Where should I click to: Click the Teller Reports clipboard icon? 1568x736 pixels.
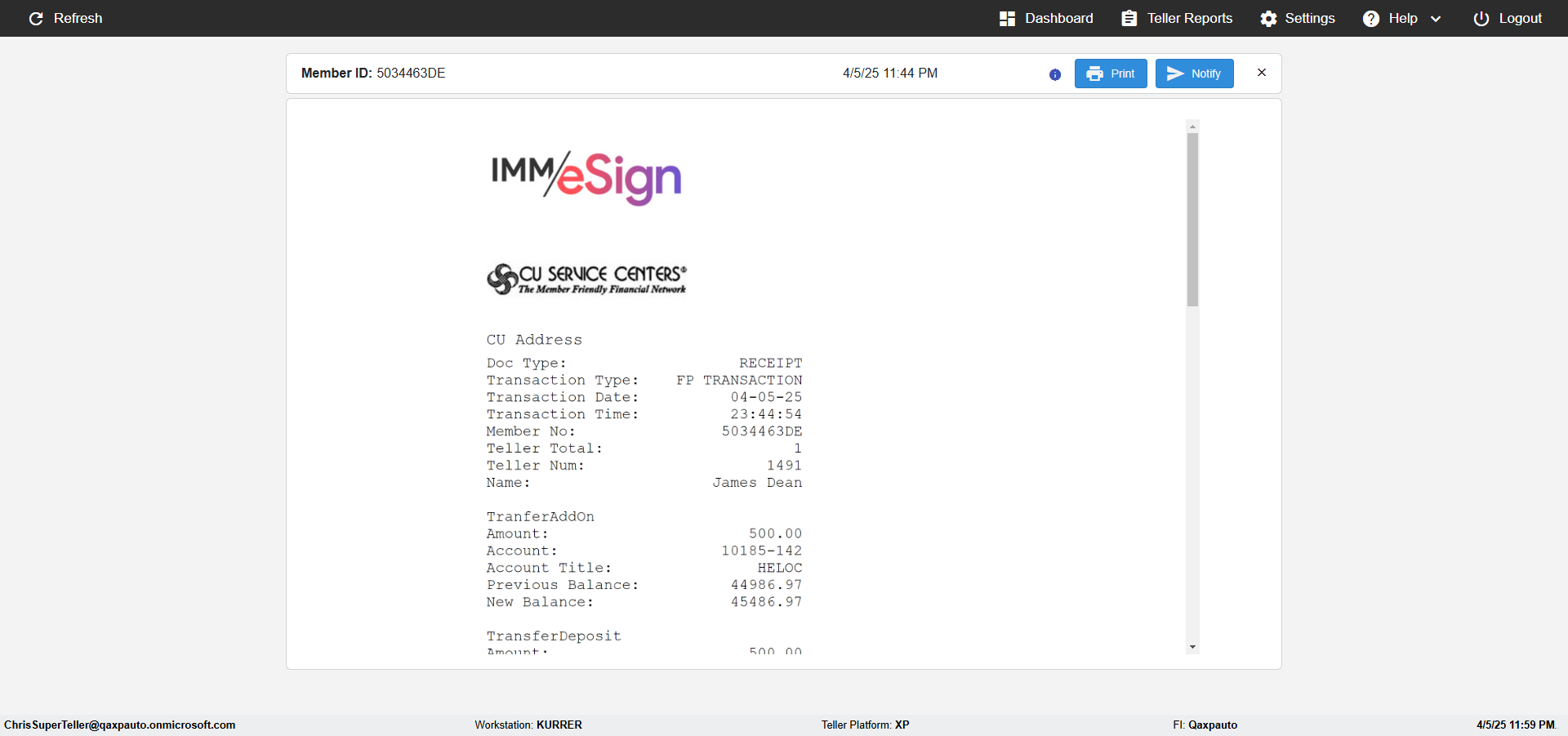coord(1129,19)
